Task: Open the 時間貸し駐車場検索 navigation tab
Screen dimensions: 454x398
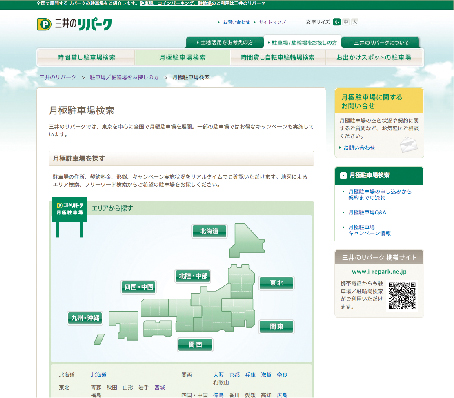Action: pos(86,57)
